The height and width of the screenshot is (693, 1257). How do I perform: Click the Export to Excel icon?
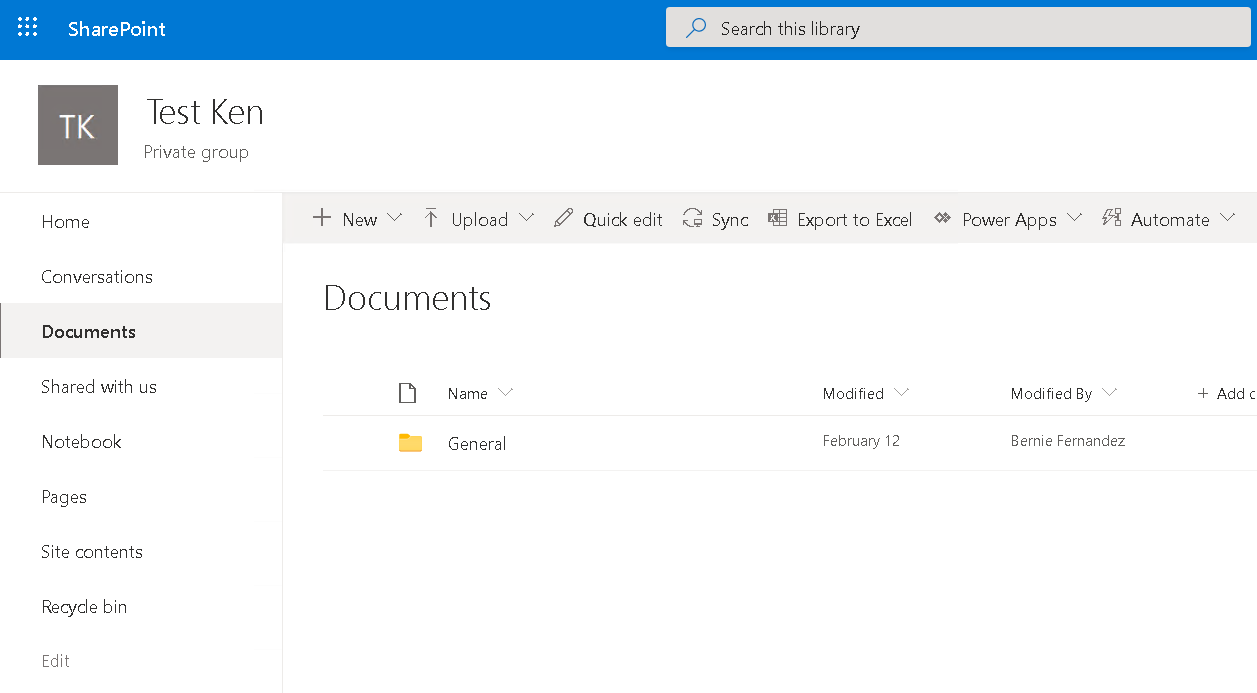click(777, 218)
